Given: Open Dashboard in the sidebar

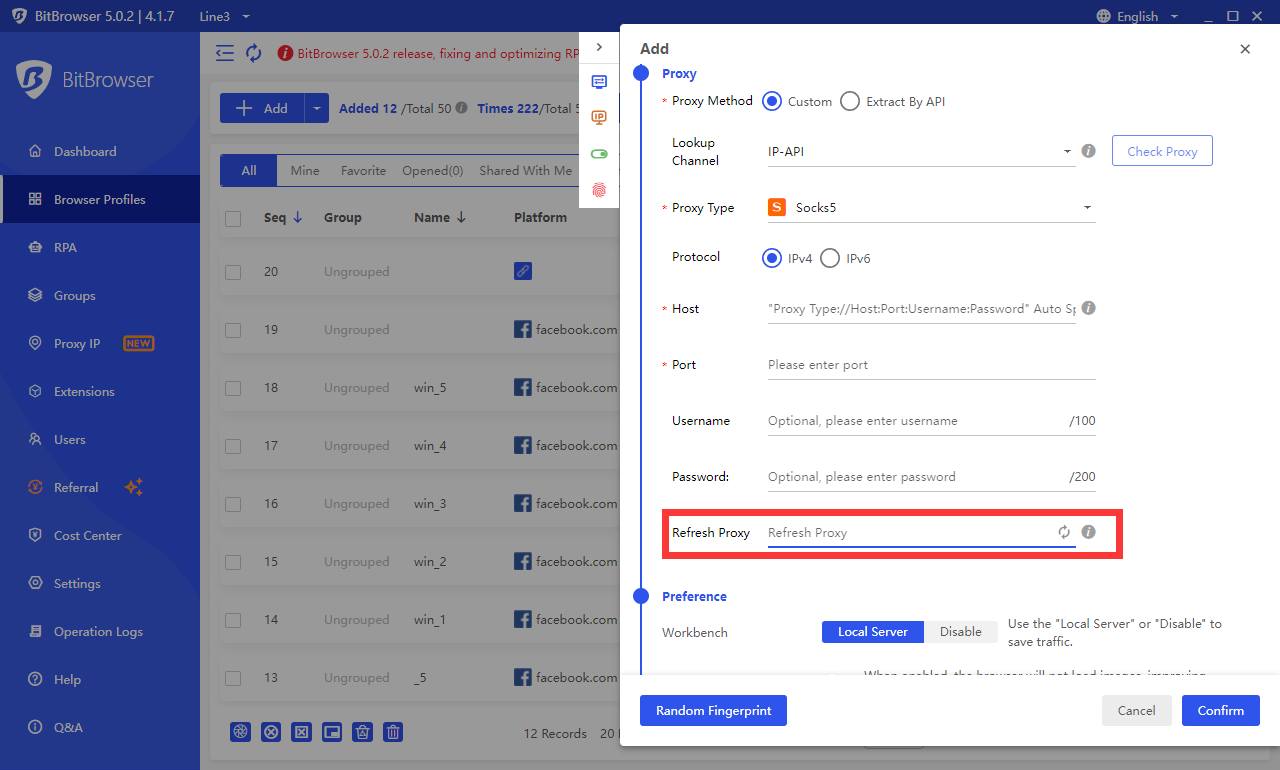Looking at the screenshot, I should coord(100,151).
